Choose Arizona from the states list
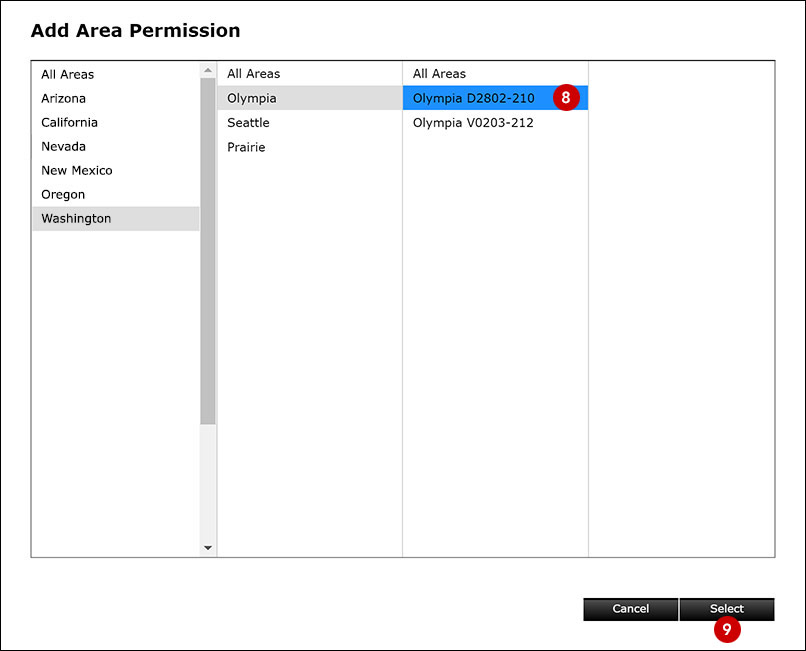 [64, 98]
